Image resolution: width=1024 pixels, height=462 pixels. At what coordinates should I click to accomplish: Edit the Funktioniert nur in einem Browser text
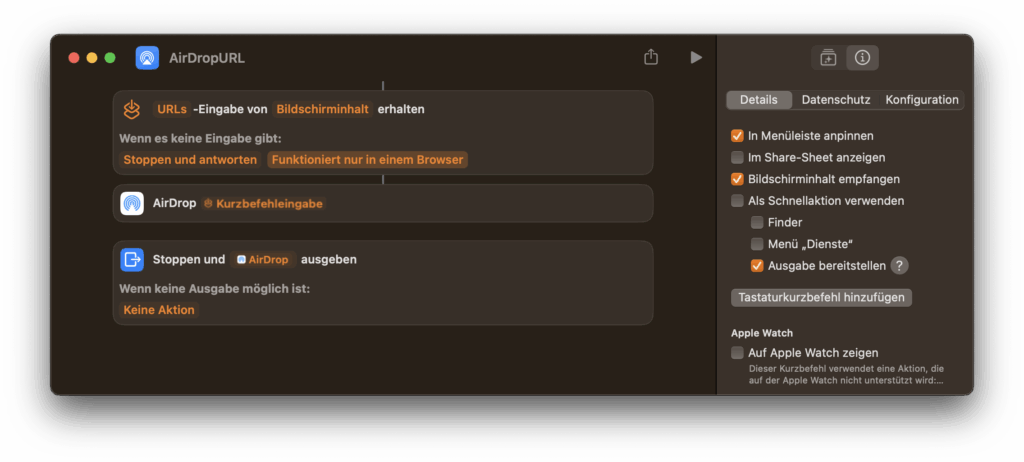click(368, 159)
